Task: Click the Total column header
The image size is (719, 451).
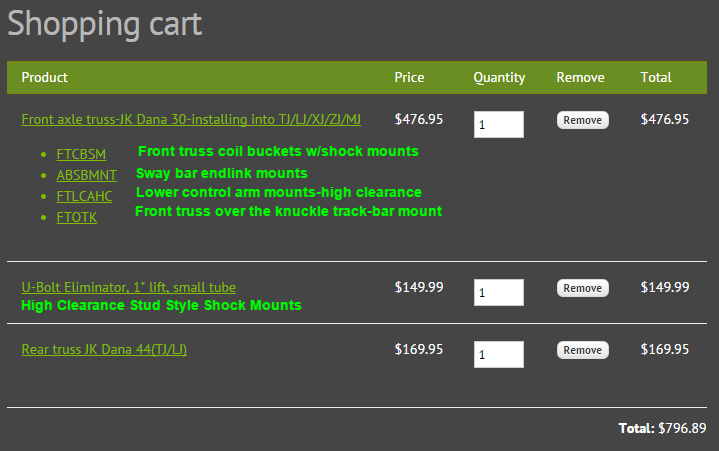Action: [656, 78]
